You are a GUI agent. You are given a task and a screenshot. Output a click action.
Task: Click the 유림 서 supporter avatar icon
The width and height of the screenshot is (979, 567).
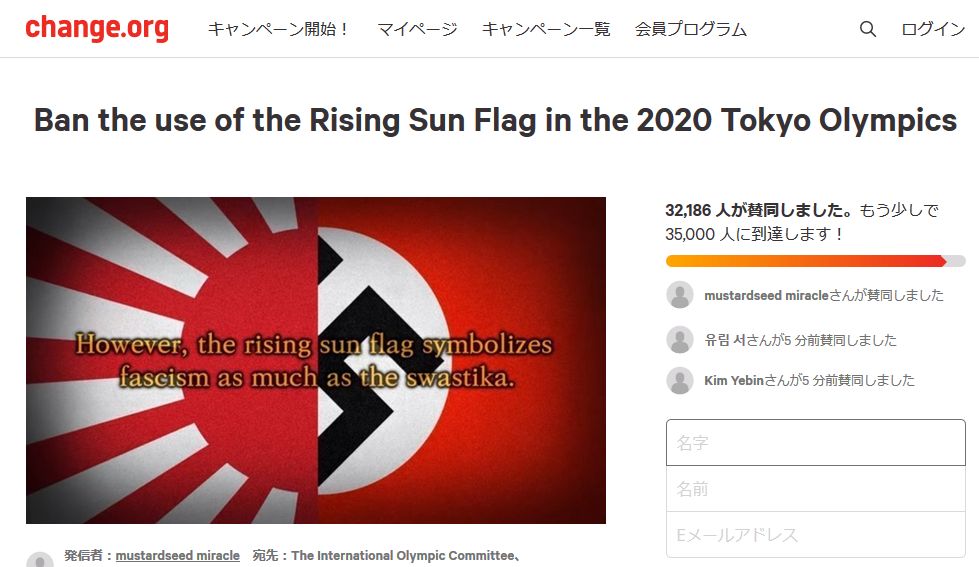coord(680,340)
